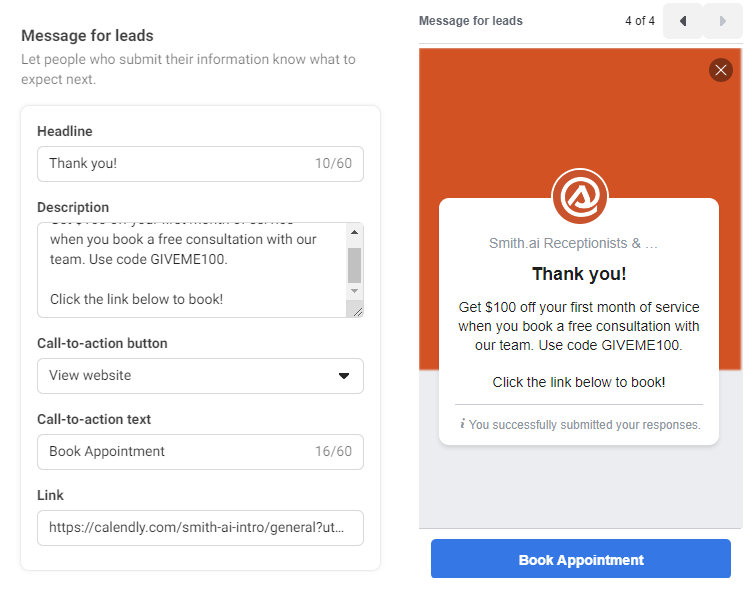The width and height of the screenshot is (753, 598).
Task: Click the 4 of 4 page indicator
Action: [639, 21]
